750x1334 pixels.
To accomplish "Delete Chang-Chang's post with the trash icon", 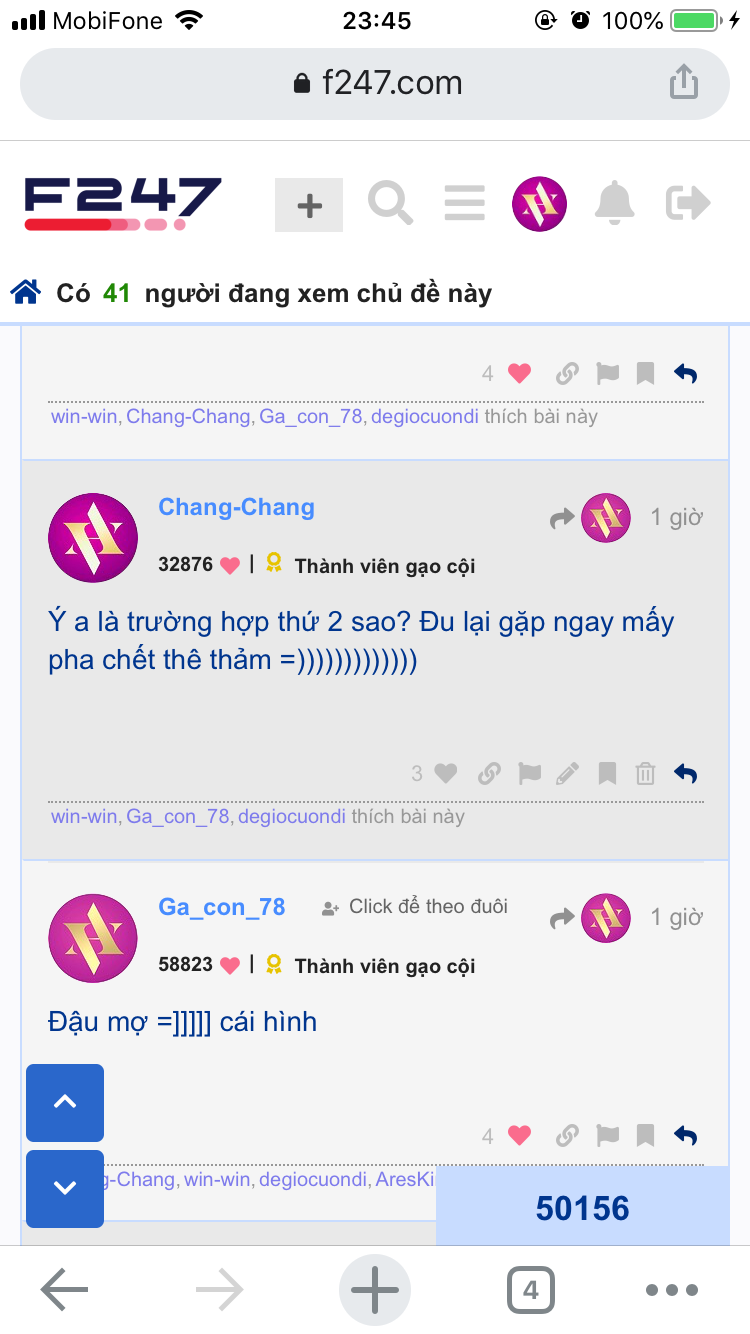I will [646, 773].
